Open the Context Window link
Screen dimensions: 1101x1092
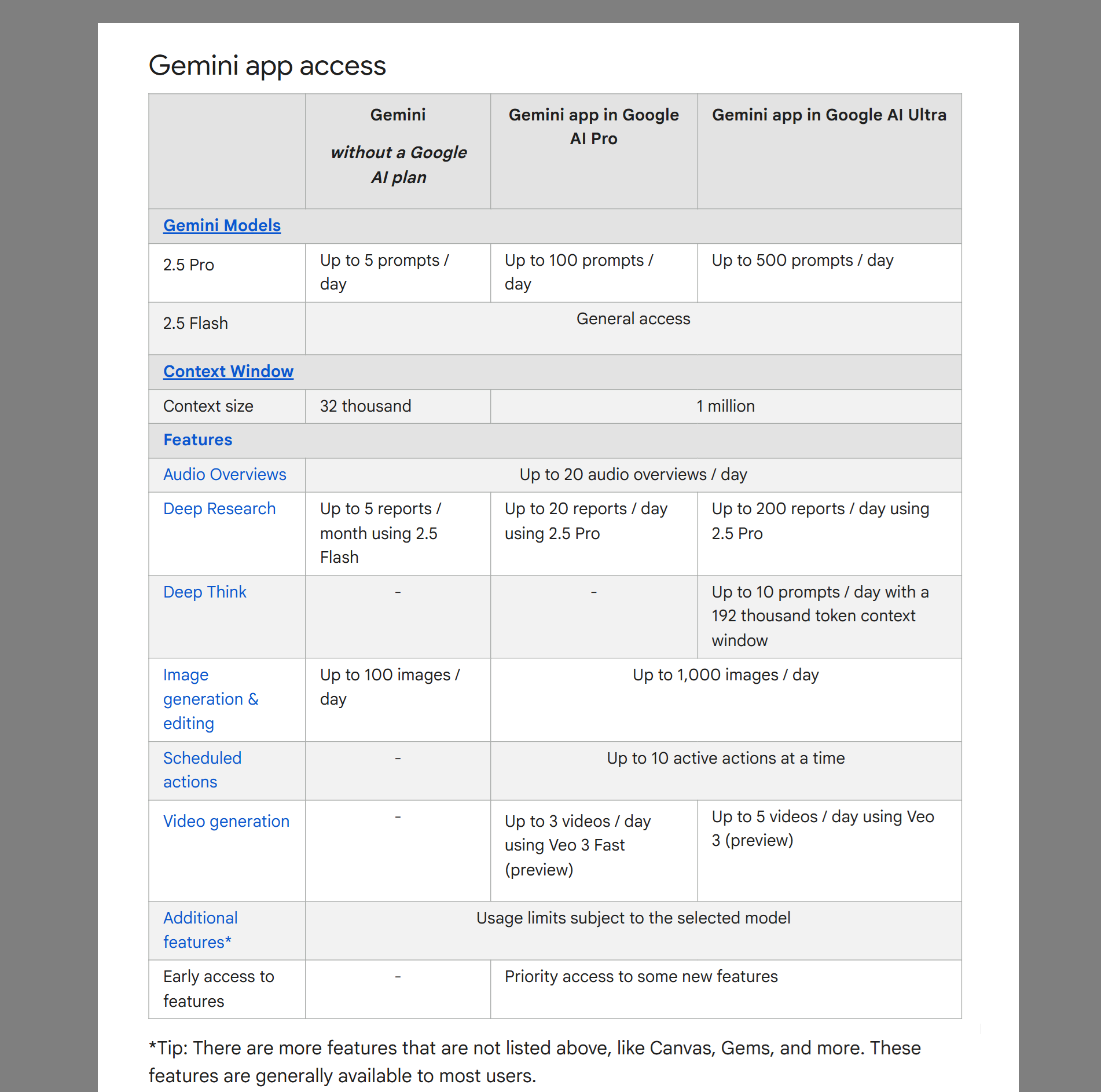(x=228, y=371)
